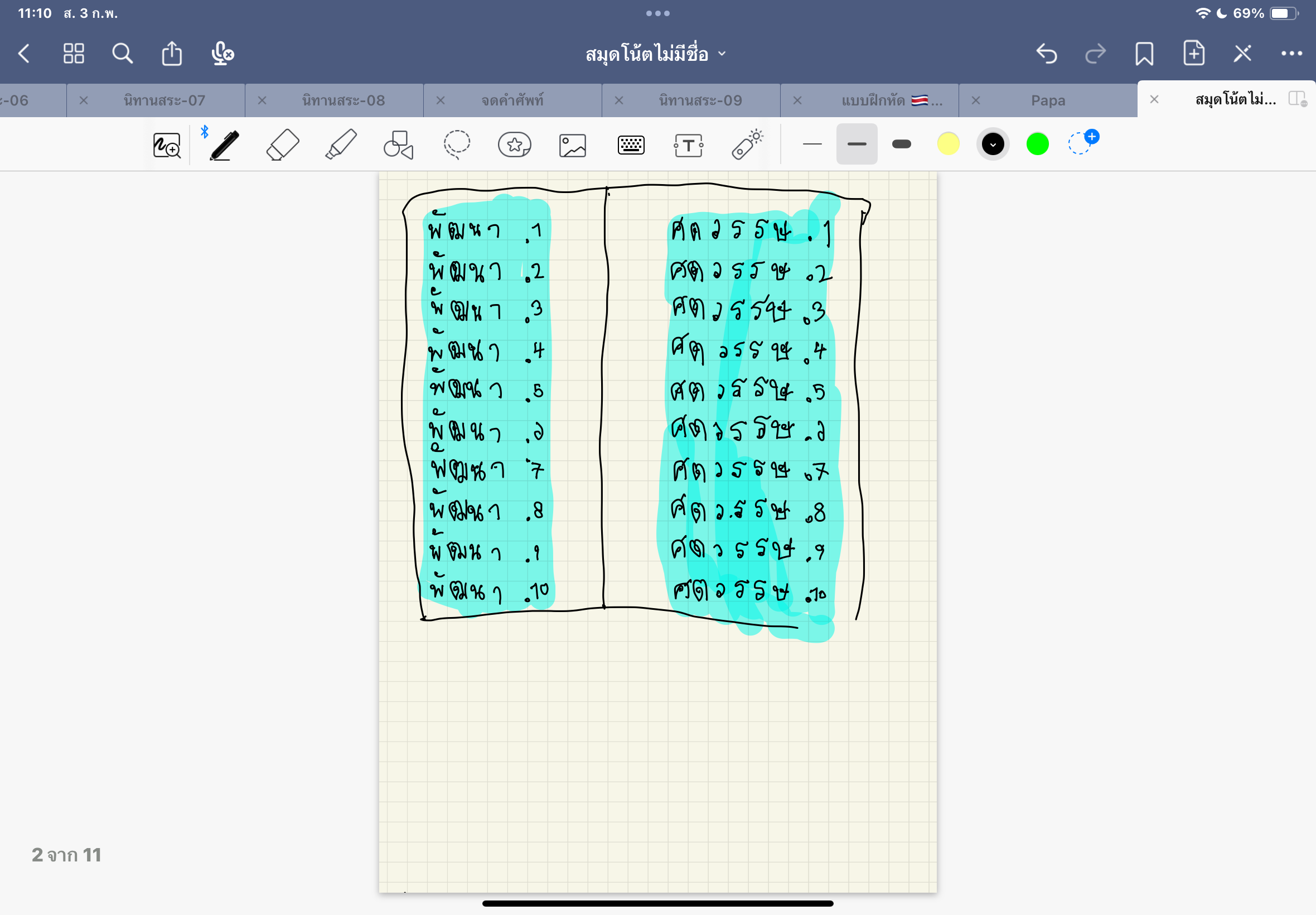Screen dimensions: 1316x915
Task: Select the Eraser tool
Action: [283, 145]
